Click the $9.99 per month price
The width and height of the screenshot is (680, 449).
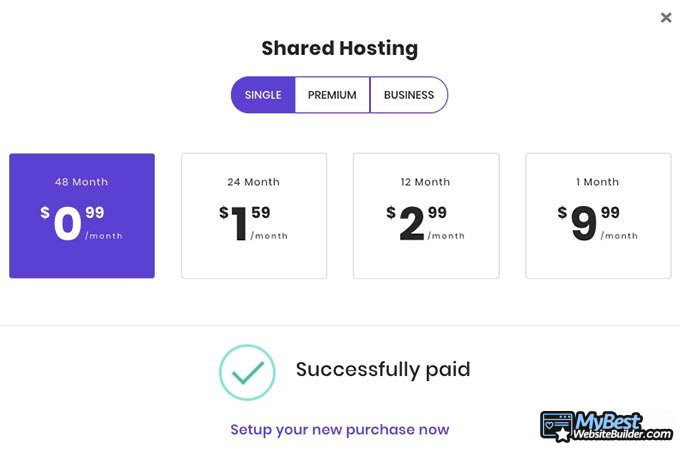coord(597,224)
